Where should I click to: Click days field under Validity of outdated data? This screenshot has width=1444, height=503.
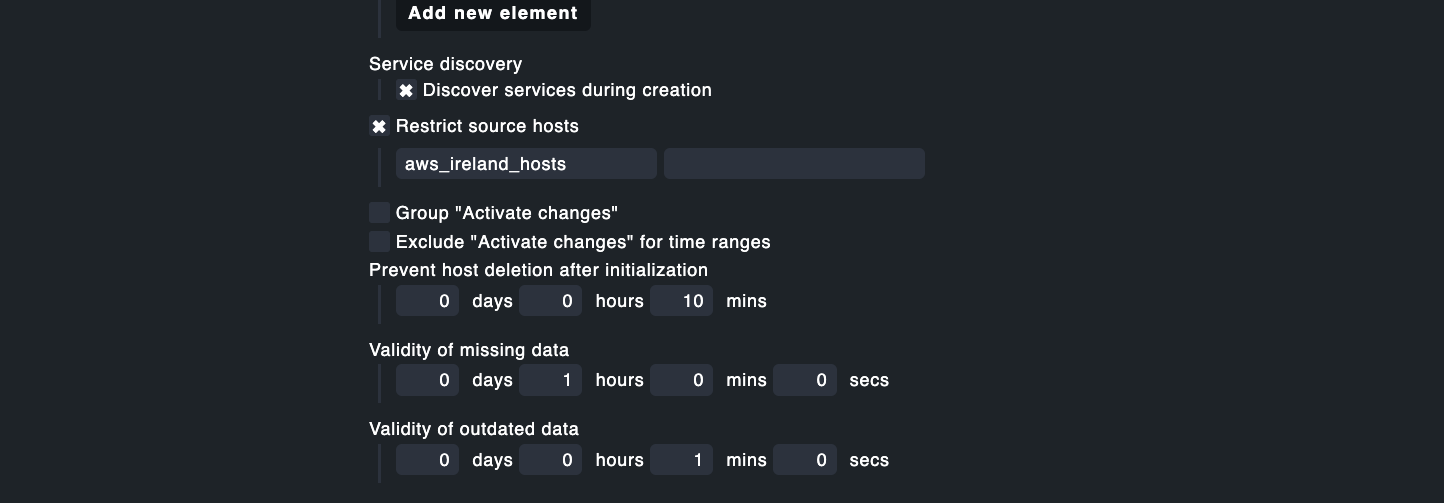tap(428, 460)
